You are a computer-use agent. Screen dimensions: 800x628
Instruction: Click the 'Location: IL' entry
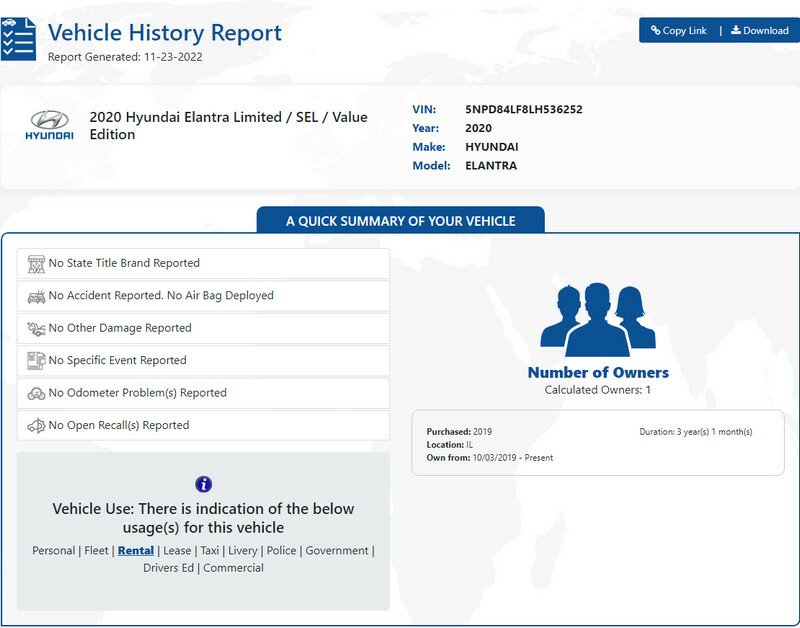point(449,445)
